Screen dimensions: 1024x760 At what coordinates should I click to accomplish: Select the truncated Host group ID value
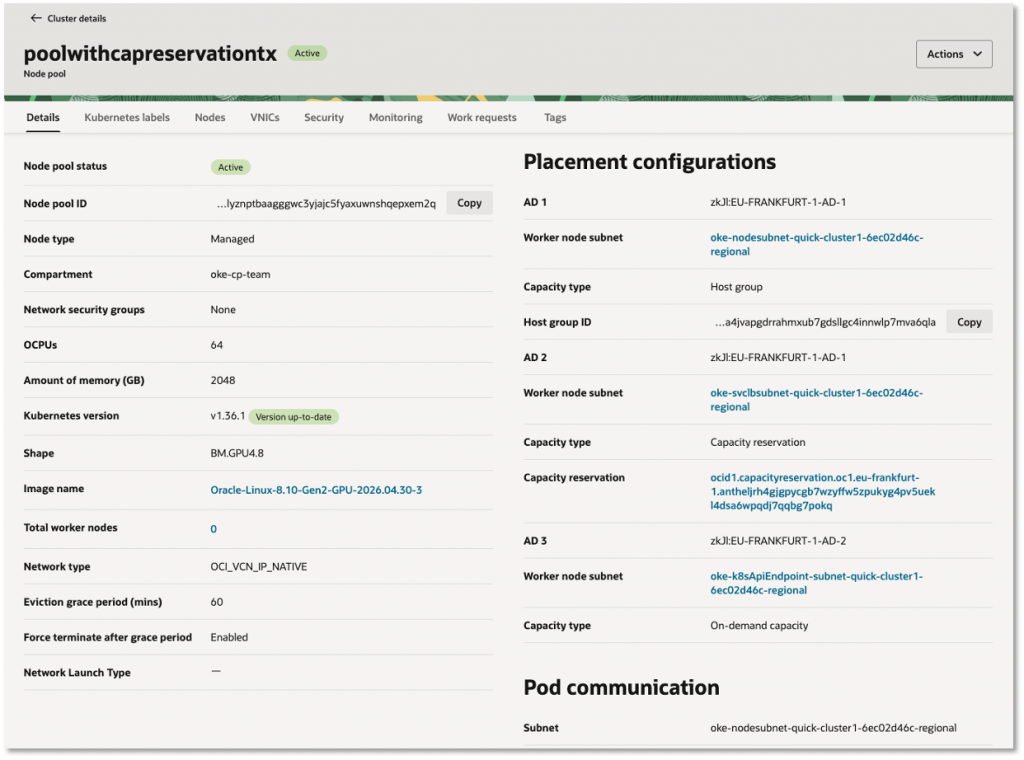(x=825, y=323)
